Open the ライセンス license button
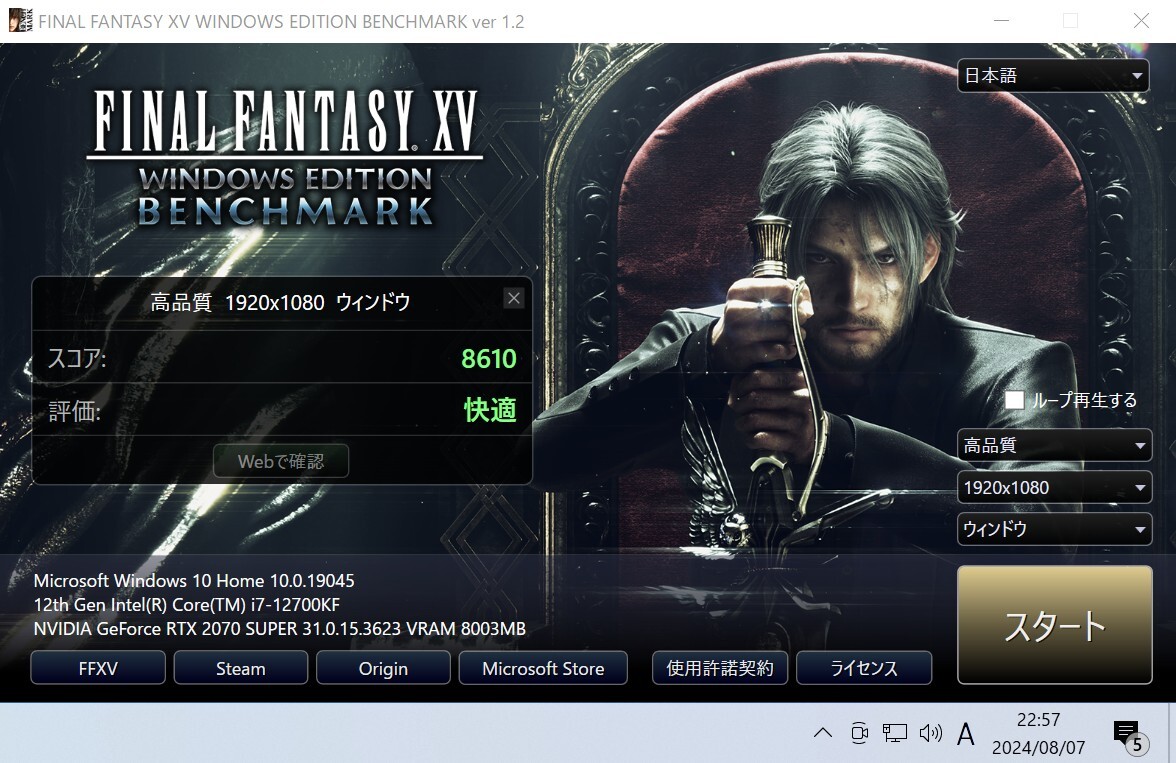Screen dimensions: 1176x763 [864, 668]
